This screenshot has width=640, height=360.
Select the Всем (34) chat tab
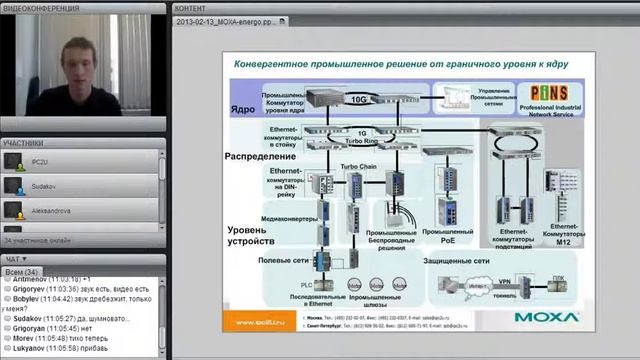[x=21, y=272]
